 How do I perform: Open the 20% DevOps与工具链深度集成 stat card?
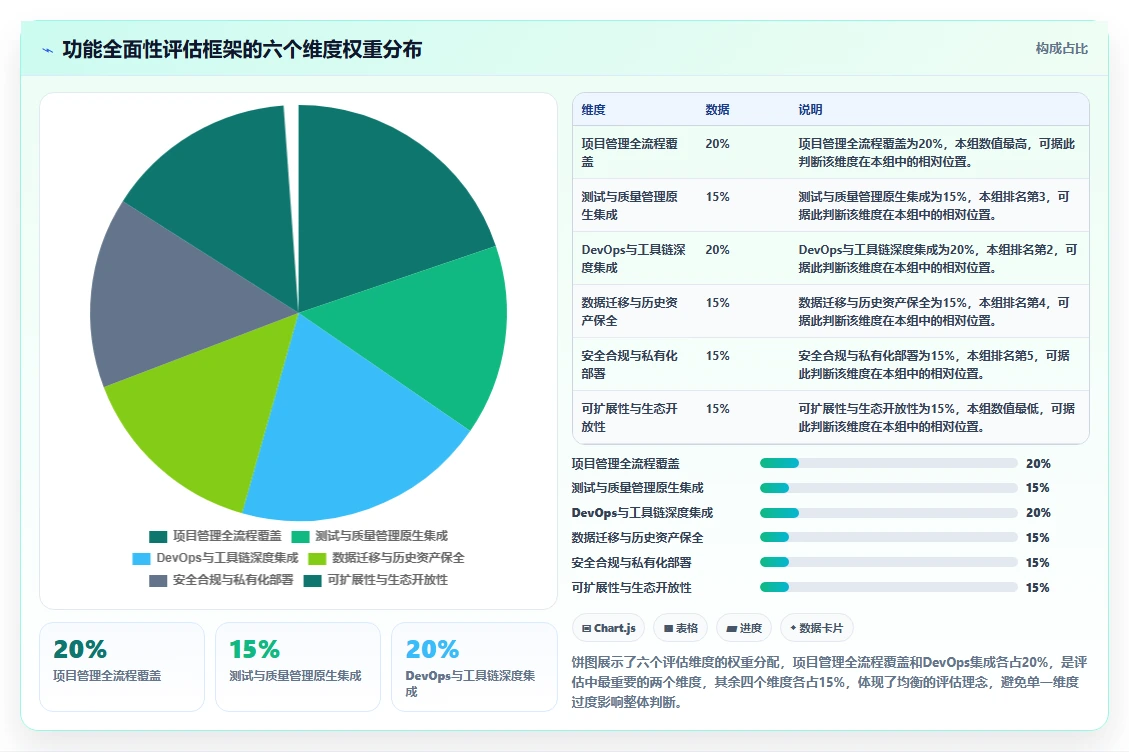coord(474,667)
